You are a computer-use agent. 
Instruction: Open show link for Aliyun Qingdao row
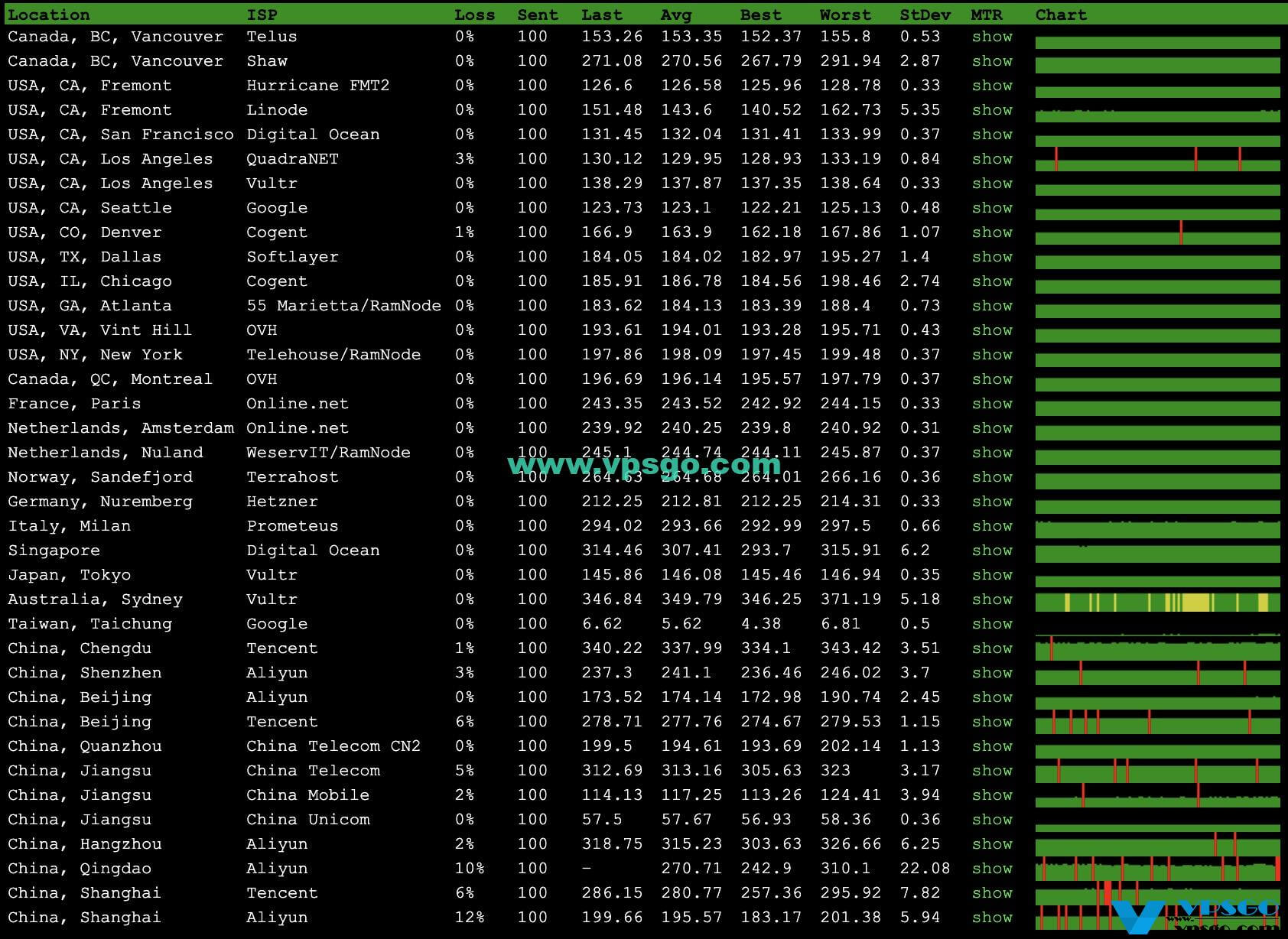992,869
